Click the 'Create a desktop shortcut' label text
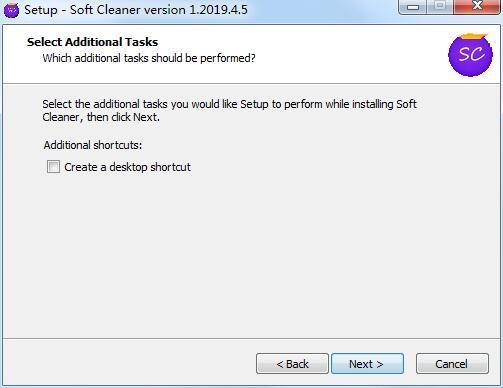 pyautogui.click(x=127, y=167)
